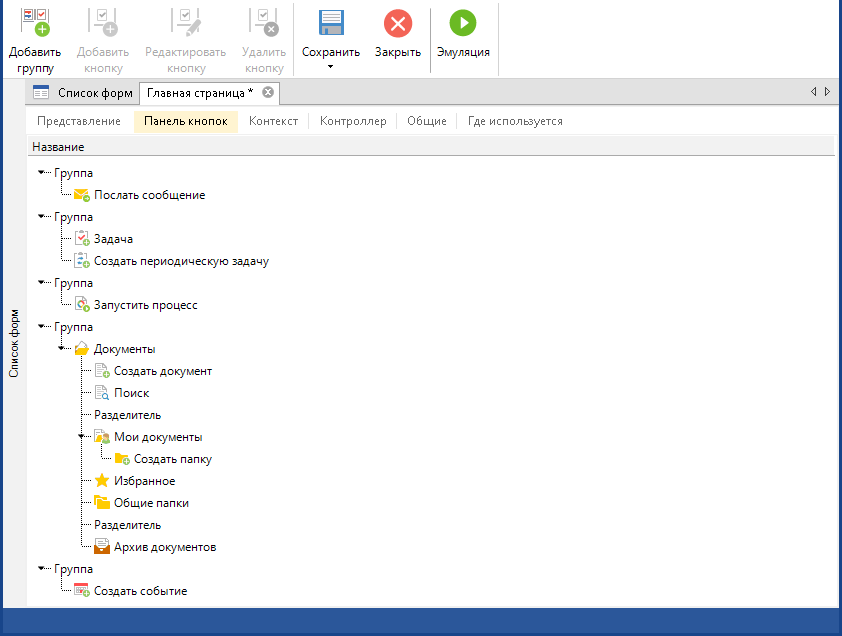Open the Сохранить dropdown arrow
The image size is (842, 636).
330,67
